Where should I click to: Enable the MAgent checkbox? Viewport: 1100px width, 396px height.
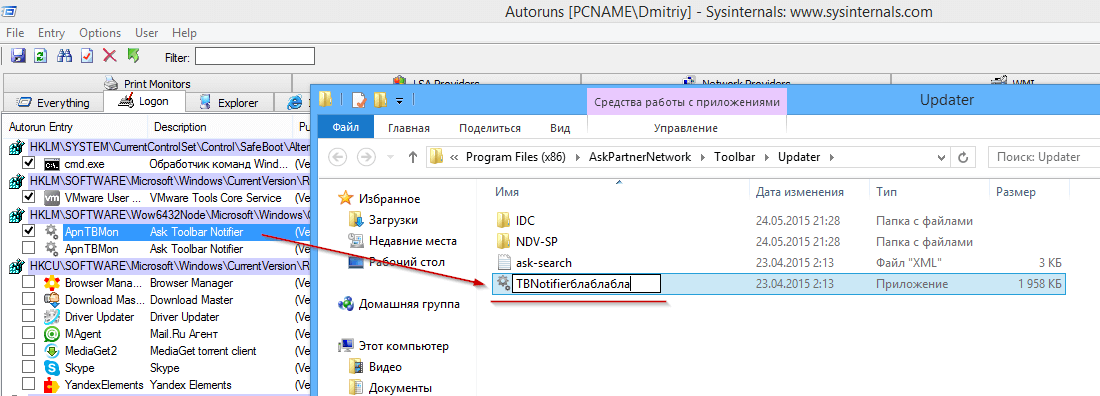pos(29,334)
